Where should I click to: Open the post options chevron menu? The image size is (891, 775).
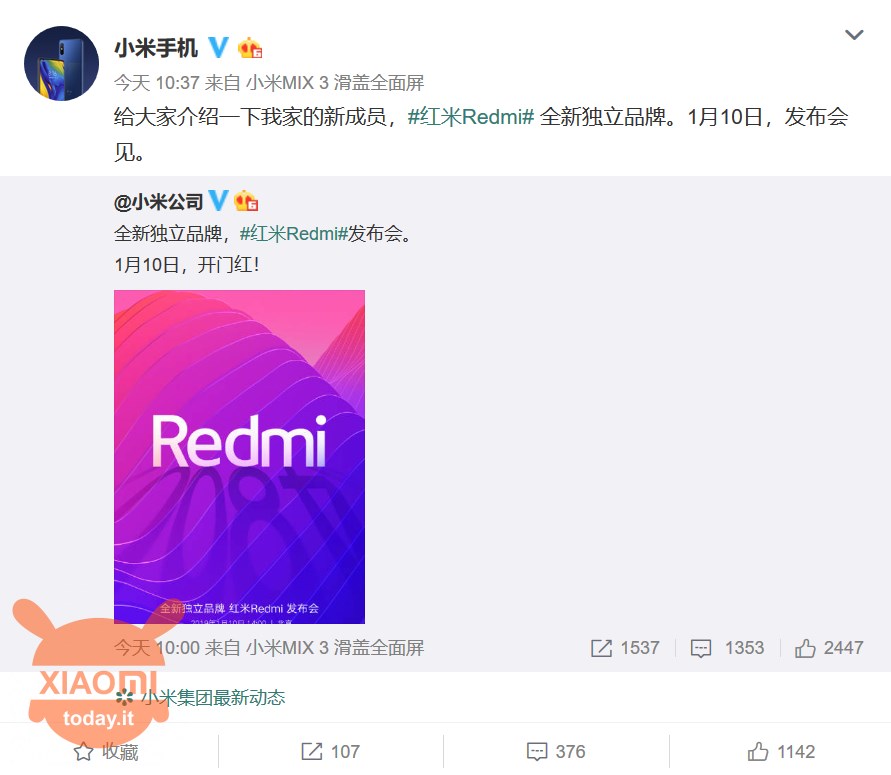click(854, 35)
